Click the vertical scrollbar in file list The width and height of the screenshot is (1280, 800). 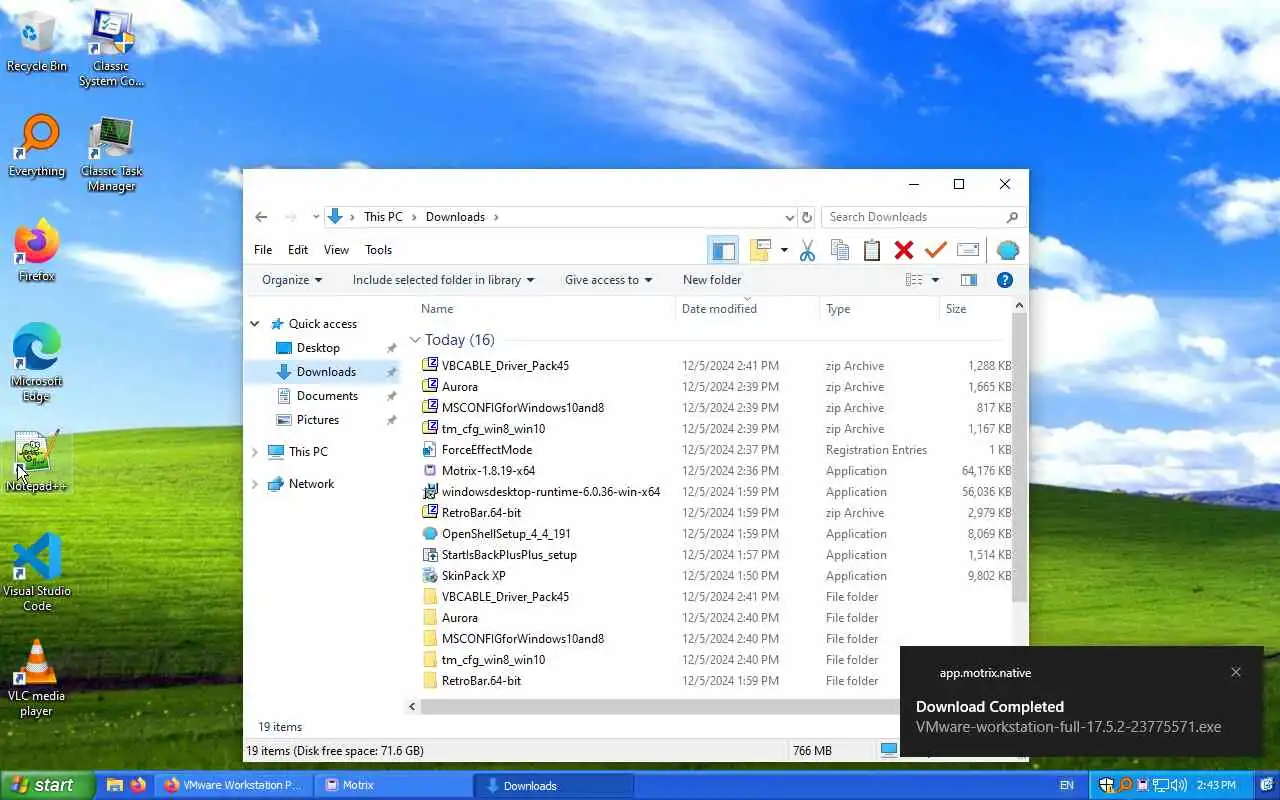(1019, 456)
